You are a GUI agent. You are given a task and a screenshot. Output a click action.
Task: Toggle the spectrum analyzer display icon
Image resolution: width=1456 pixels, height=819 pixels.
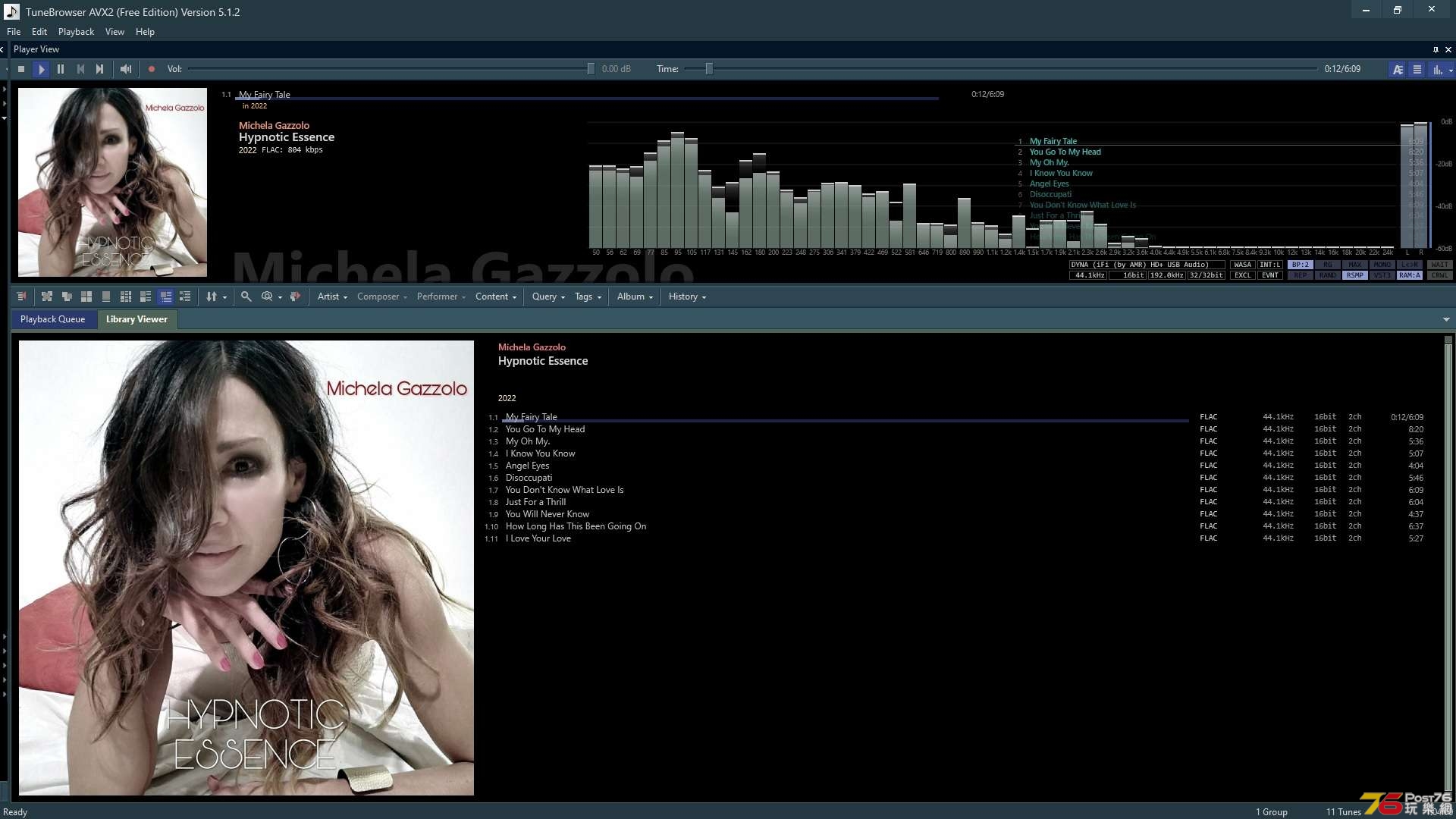(1436, 69)
